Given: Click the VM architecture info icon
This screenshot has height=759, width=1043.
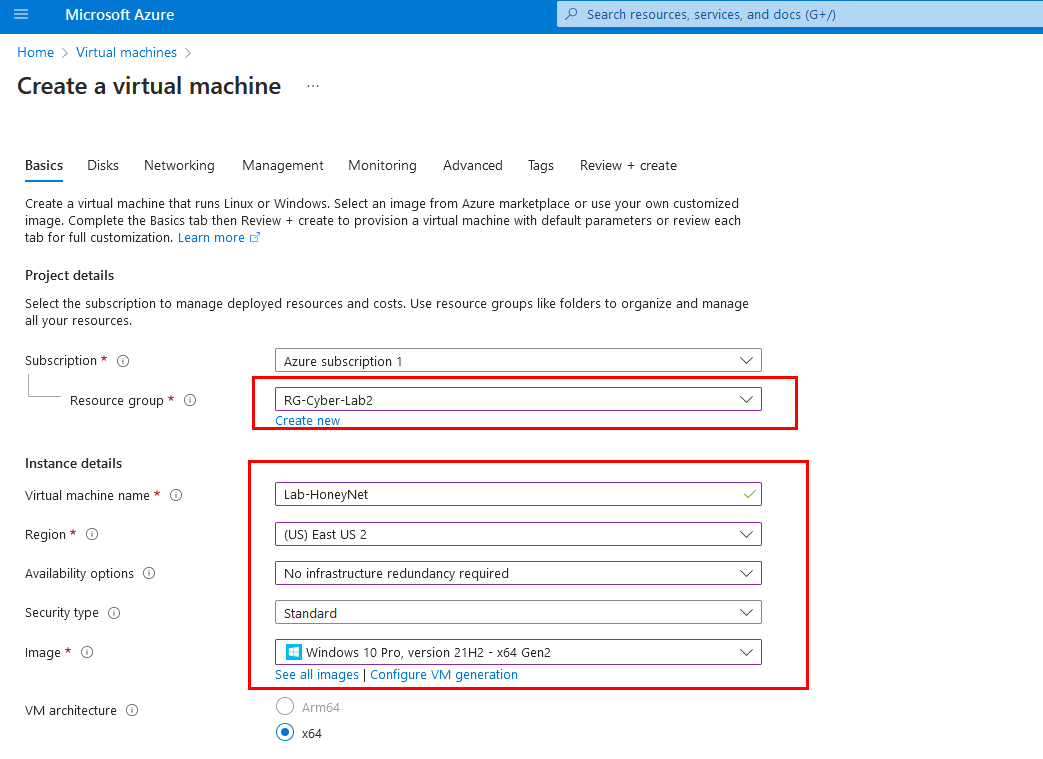Looking at the screenshot, I should (x=133, y=710).
